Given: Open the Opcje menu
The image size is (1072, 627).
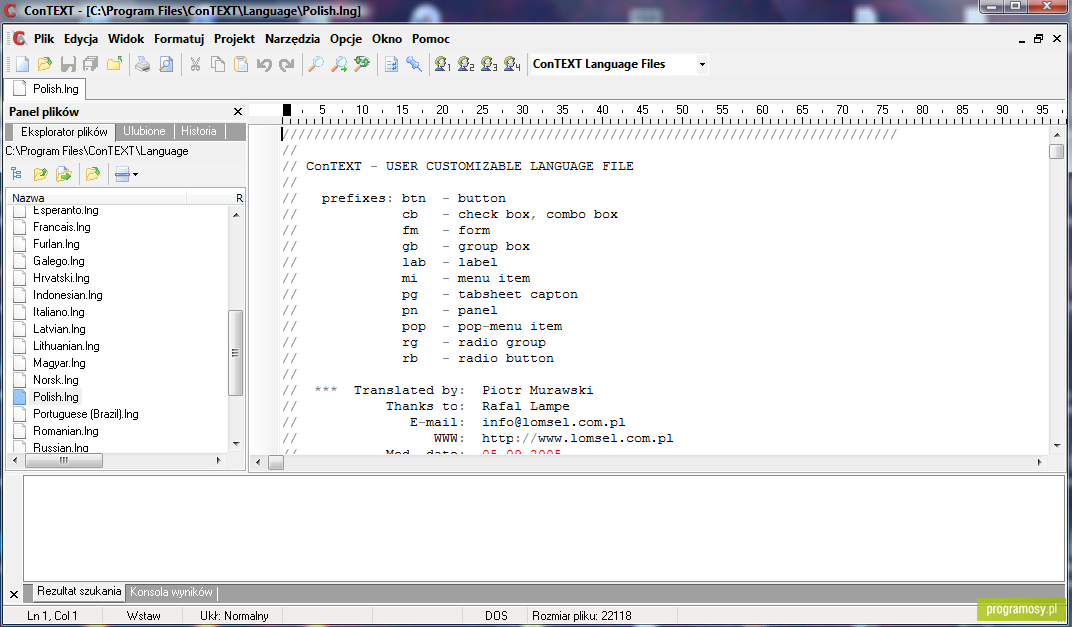Looking at the screenshot, I should point(346,39).
